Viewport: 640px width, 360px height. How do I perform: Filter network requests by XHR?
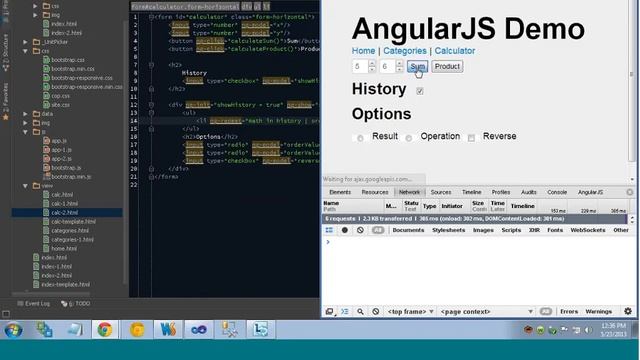point(534,230)
